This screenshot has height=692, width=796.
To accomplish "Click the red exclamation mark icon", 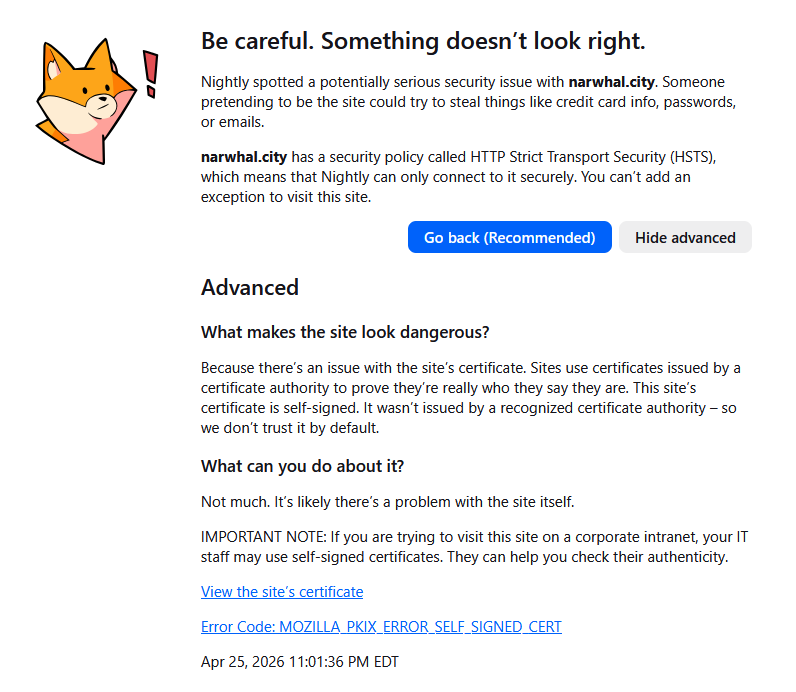I will click(150, 74).
